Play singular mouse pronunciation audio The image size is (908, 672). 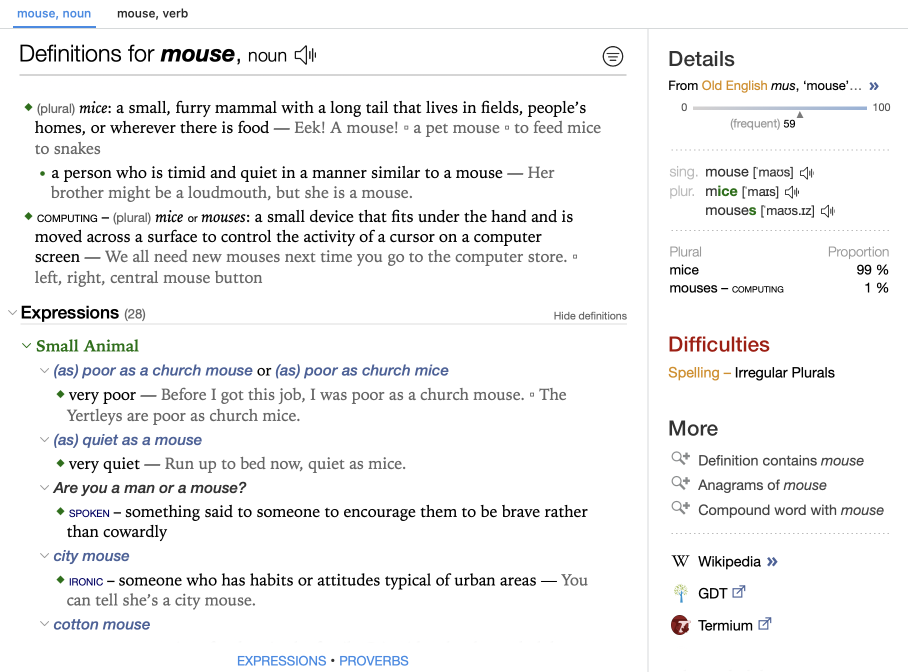pos(807,173)
